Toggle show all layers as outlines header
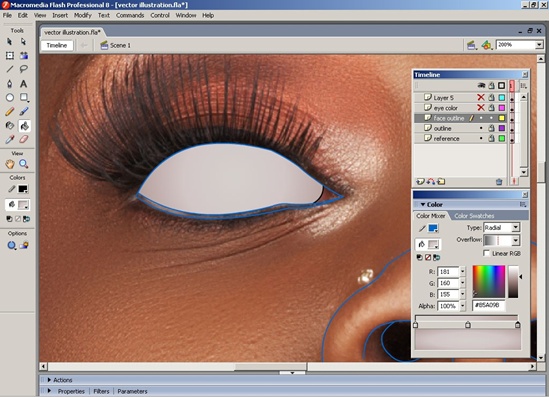 click(502, 85)
